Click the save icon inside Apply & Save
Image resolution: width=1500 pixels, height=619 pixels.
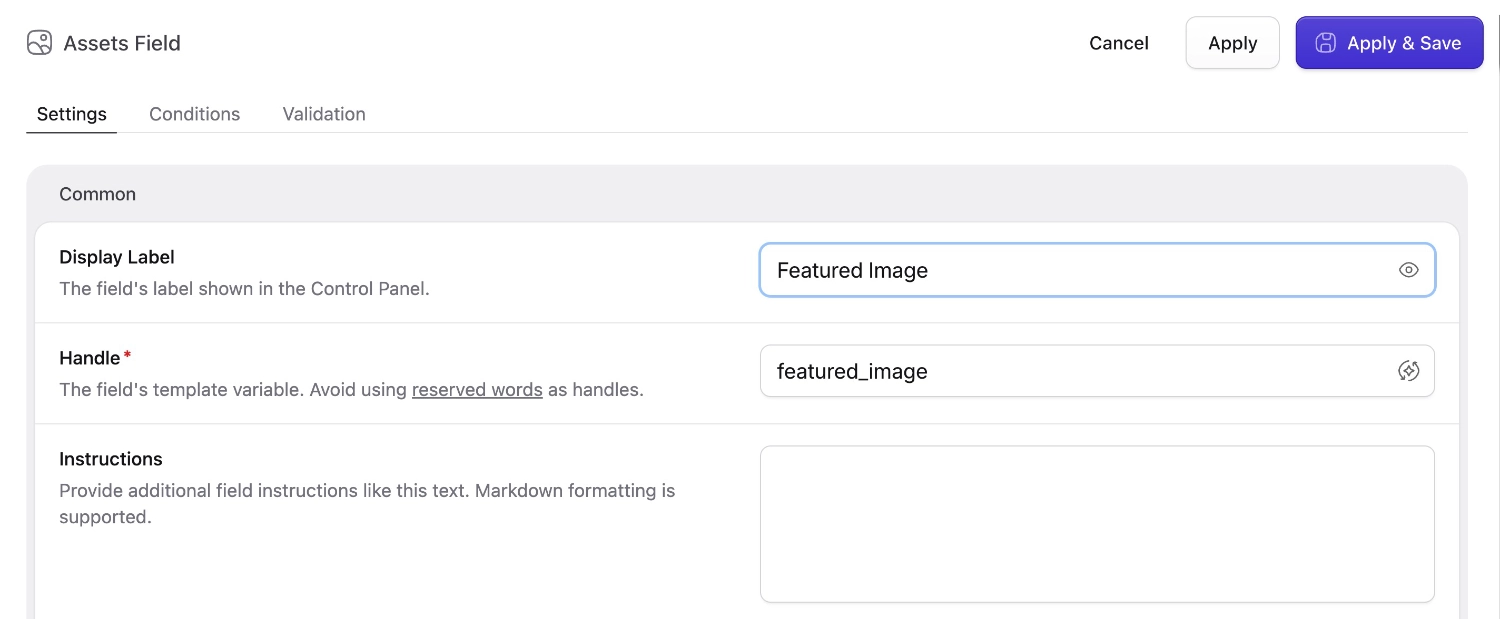pos(1325,42)
